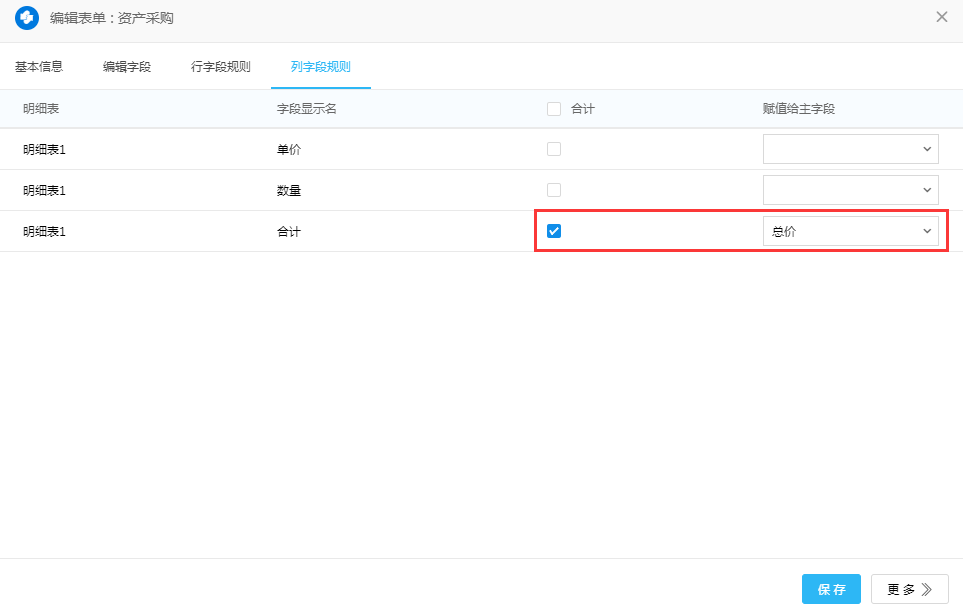Expand the 赋值给主字段 dropdown for 单价
This screenshot has width=963, height=614.
click(850, 149)
